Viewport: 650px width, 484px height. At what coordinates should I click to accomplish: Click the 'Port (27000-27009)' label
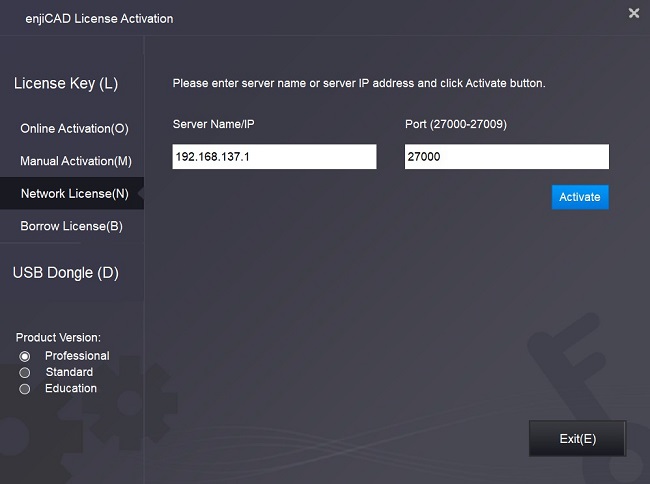tap(456, 124)
